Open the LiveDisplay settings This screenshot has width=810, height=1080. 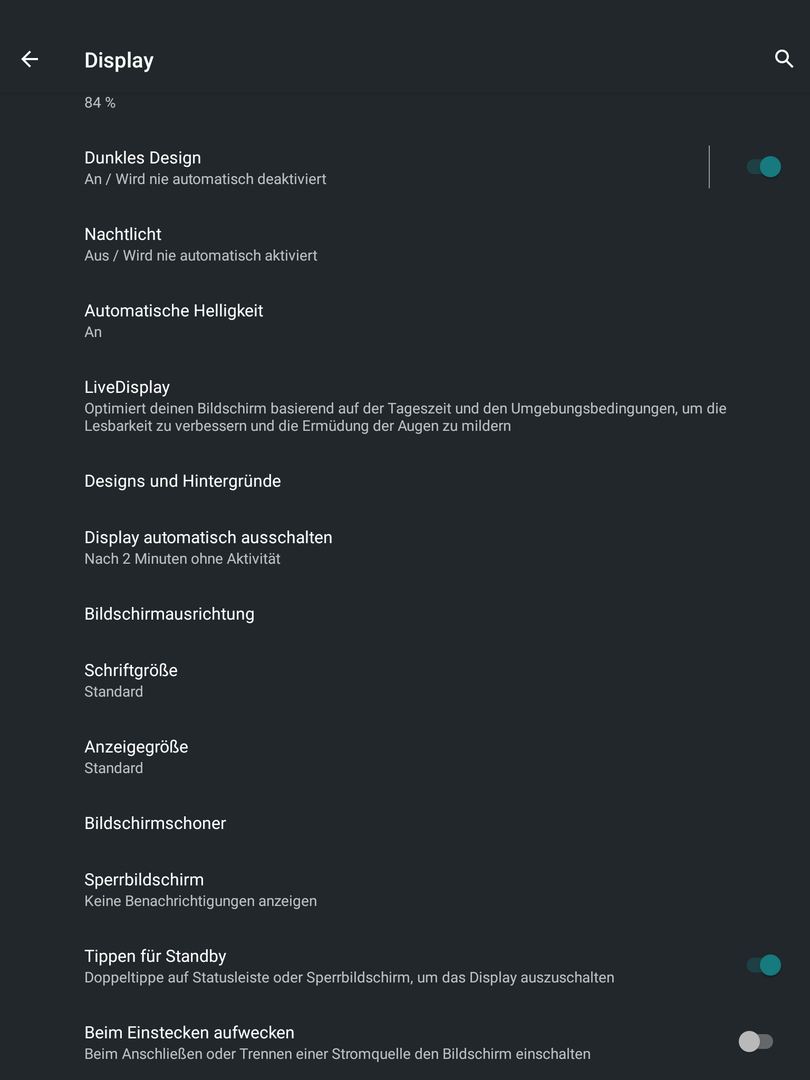pos(405,406)
